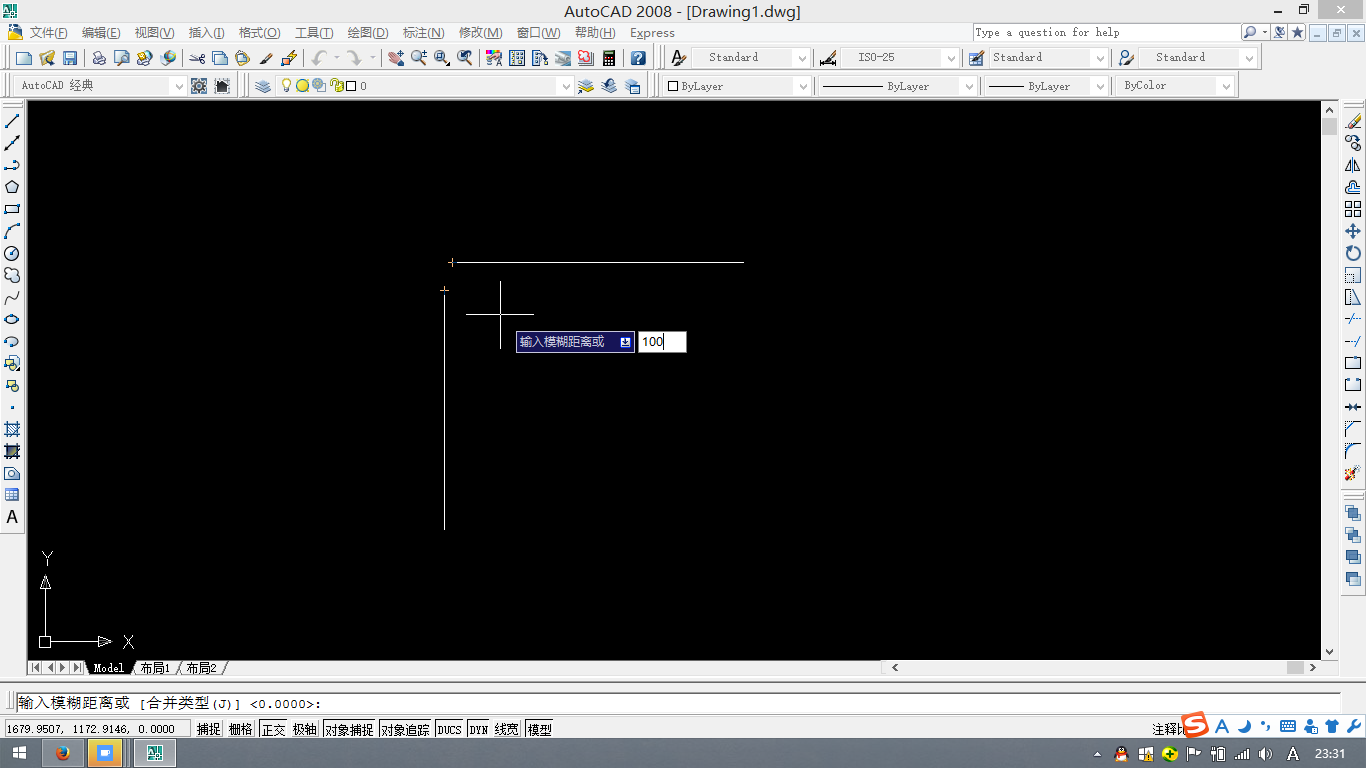Image resolution: width=1366 pixels, height=768 pixels.
Task: Select the Move modify tool
Action: pos(1353,231)
